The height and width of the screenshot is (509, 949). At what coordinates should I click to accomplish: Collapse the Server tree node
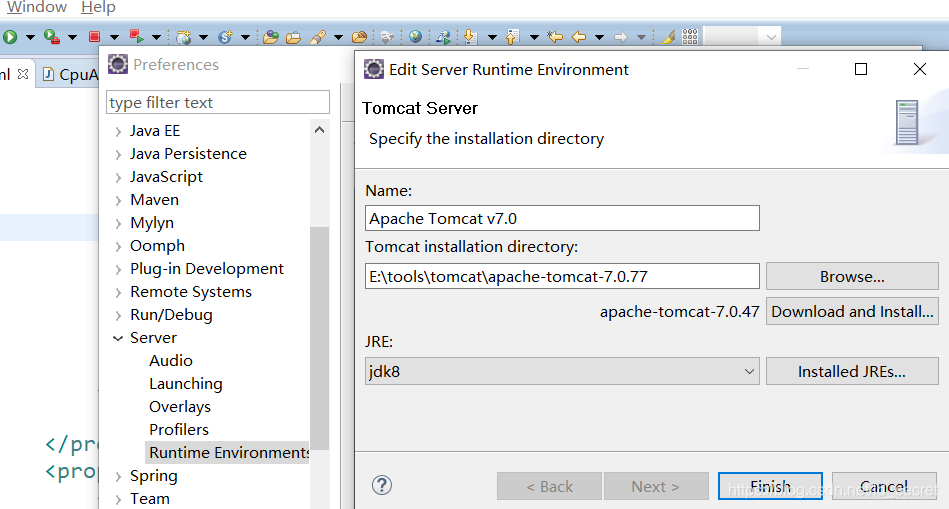click(x=118, y=338)
